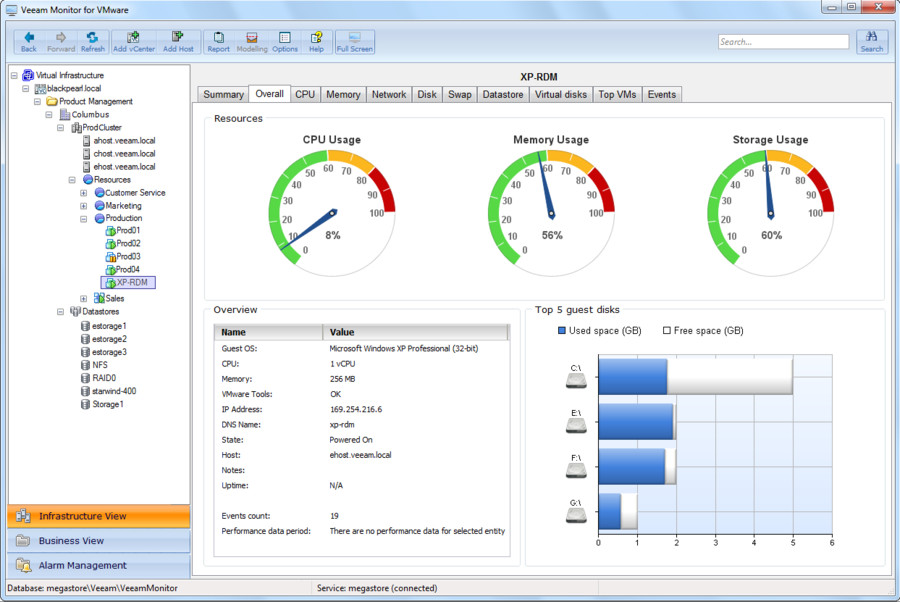Screen dimensions: 900x602
Task: Go Back using the toolbar arrow
Action: (x=29, y=42)
